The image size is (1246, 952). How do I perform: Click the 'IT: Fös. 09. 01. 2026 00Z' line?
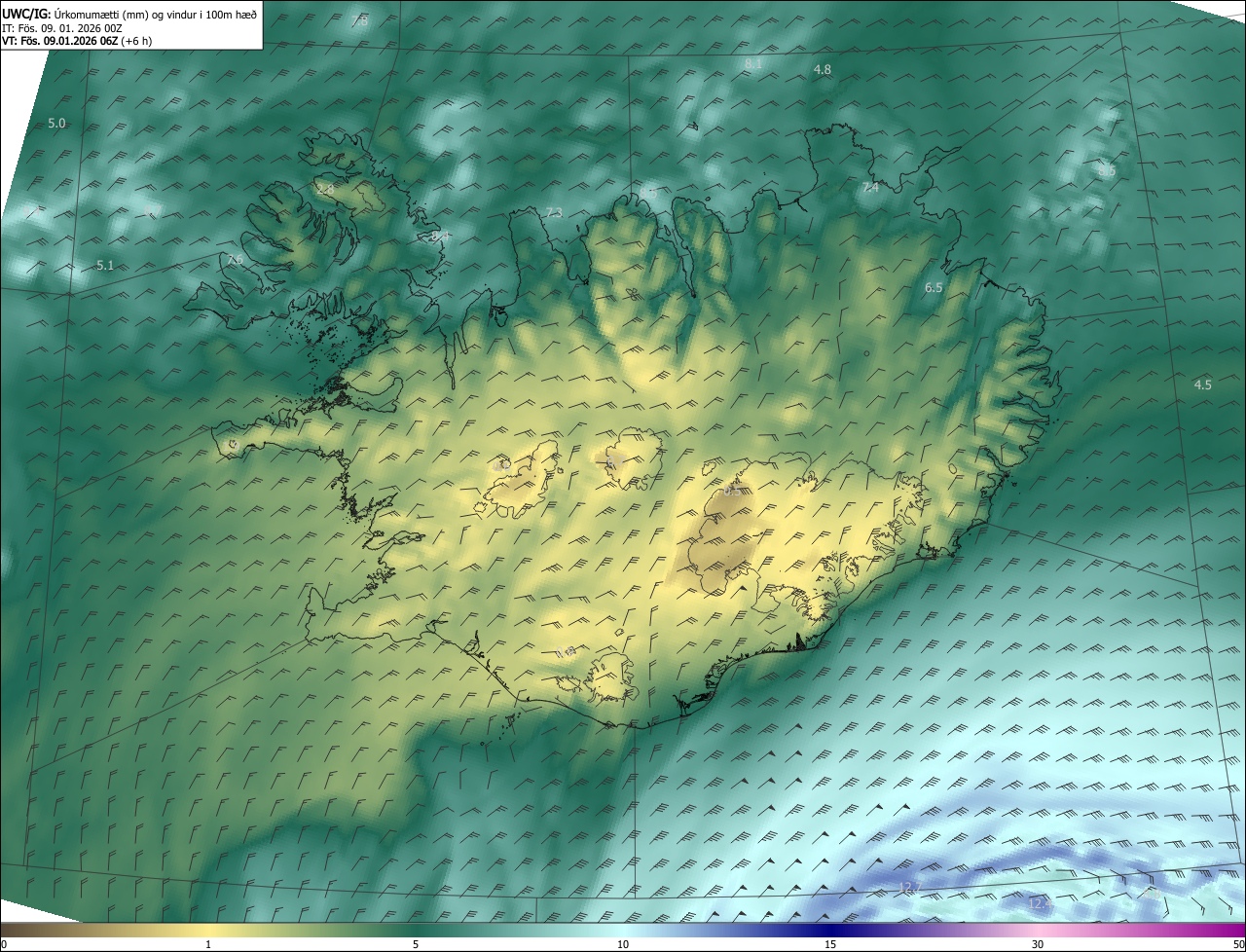coord(62,28)
